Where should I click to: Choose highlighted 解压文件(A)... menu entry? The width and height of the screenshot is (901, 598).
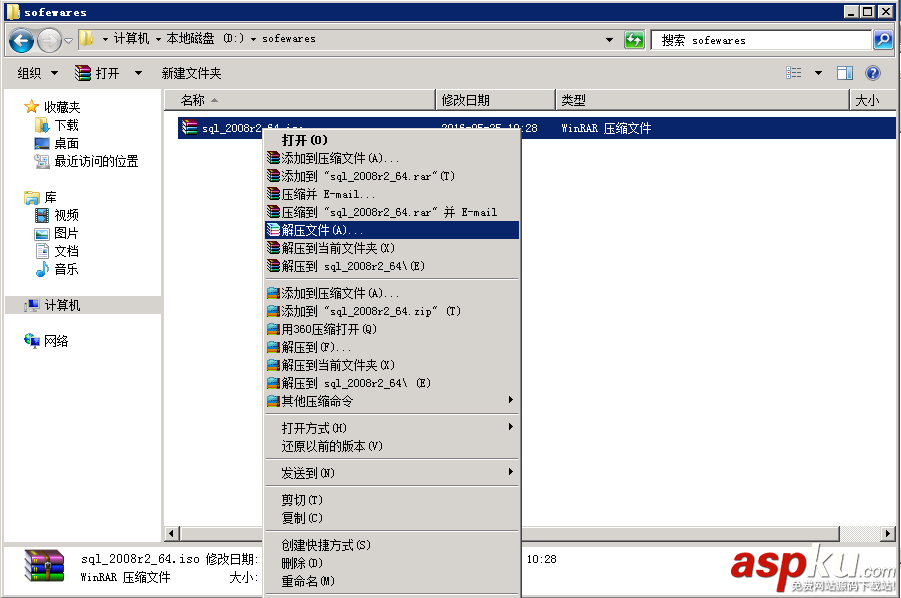[x=392, y=230]
